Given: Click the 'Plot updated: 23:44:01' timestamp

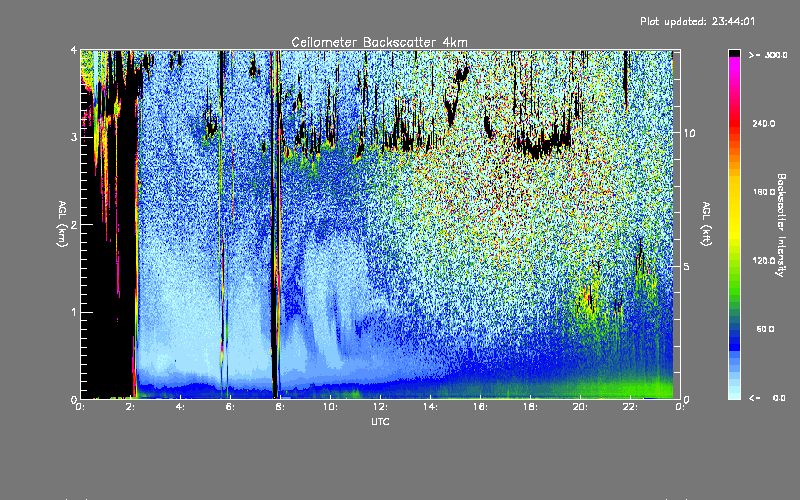Looking at the screenshot, I should tap(697, 21).
